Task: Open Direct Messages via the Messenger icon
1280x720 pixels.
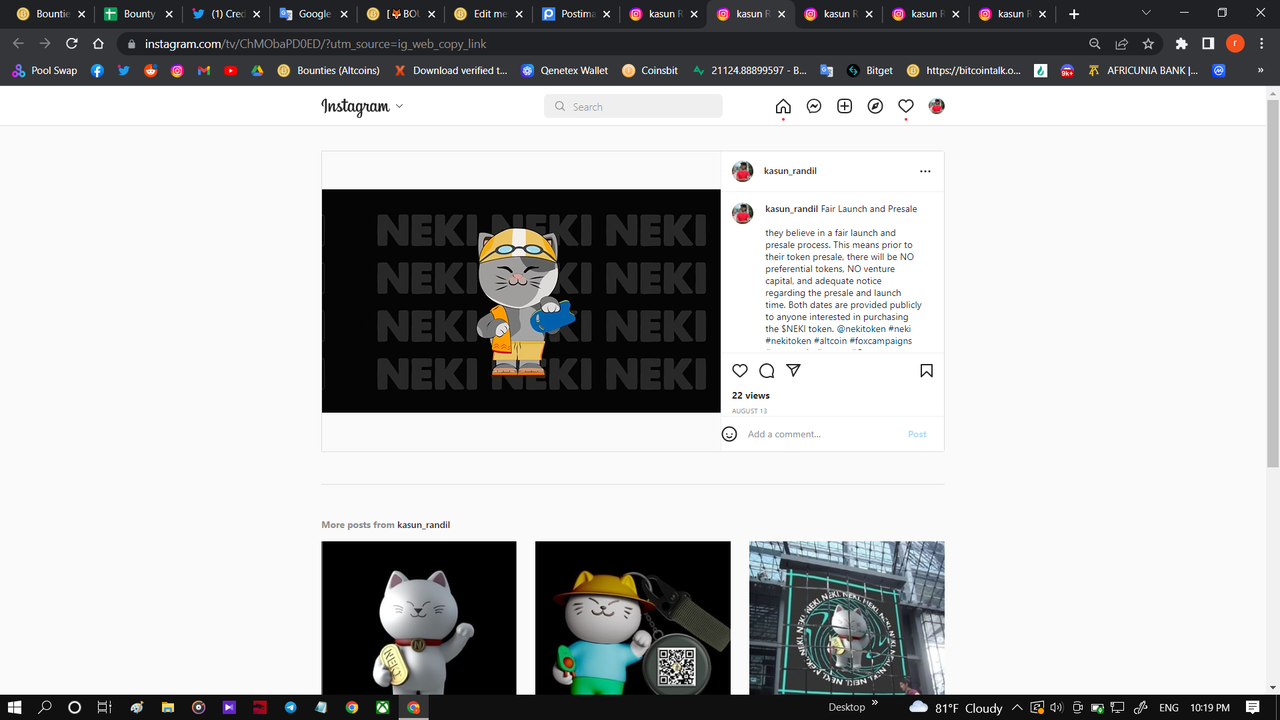Action: 813,105
